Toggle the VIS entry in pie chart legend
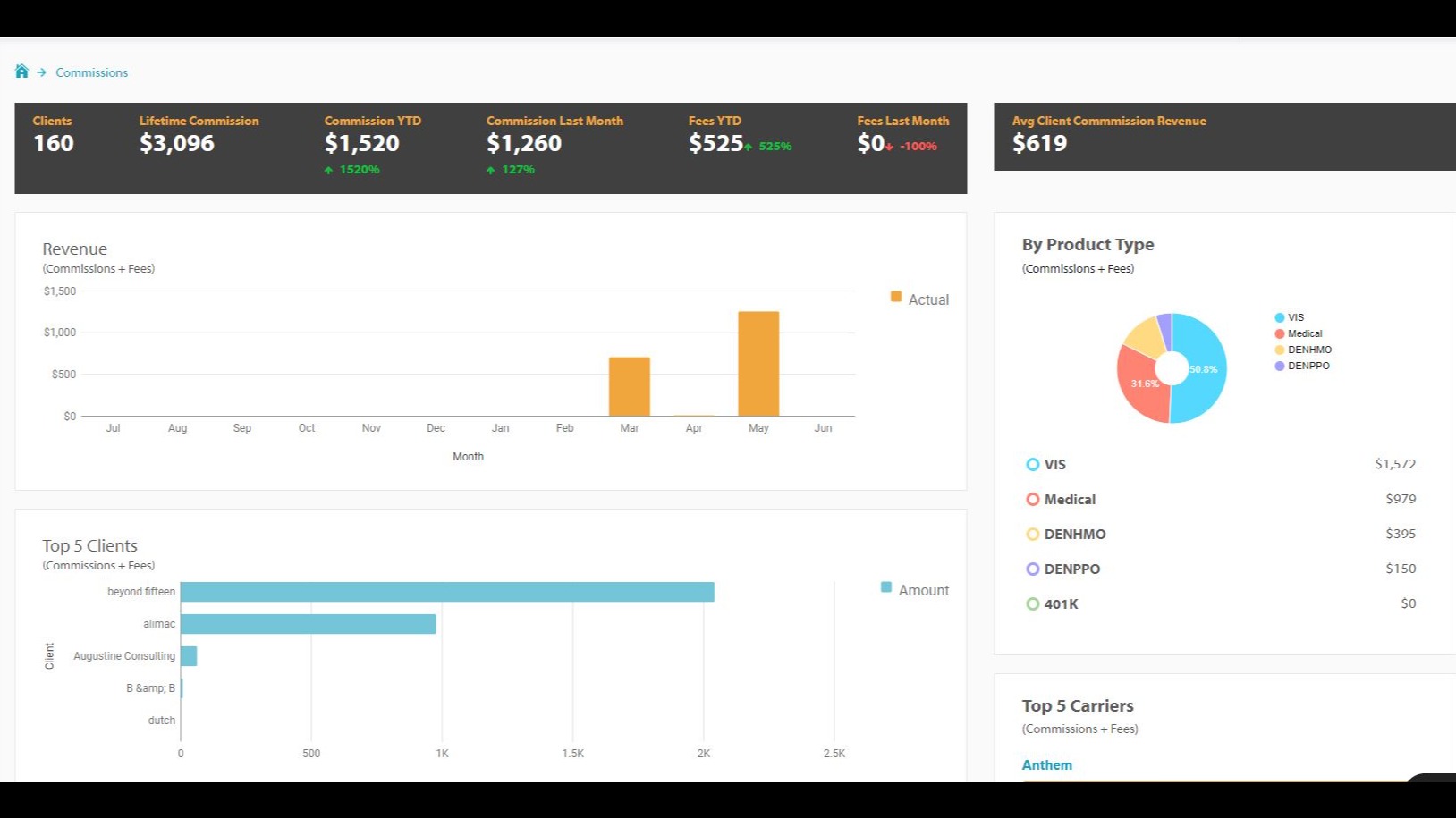This screenshot has width=1456, height=818. click(1288, 316)
